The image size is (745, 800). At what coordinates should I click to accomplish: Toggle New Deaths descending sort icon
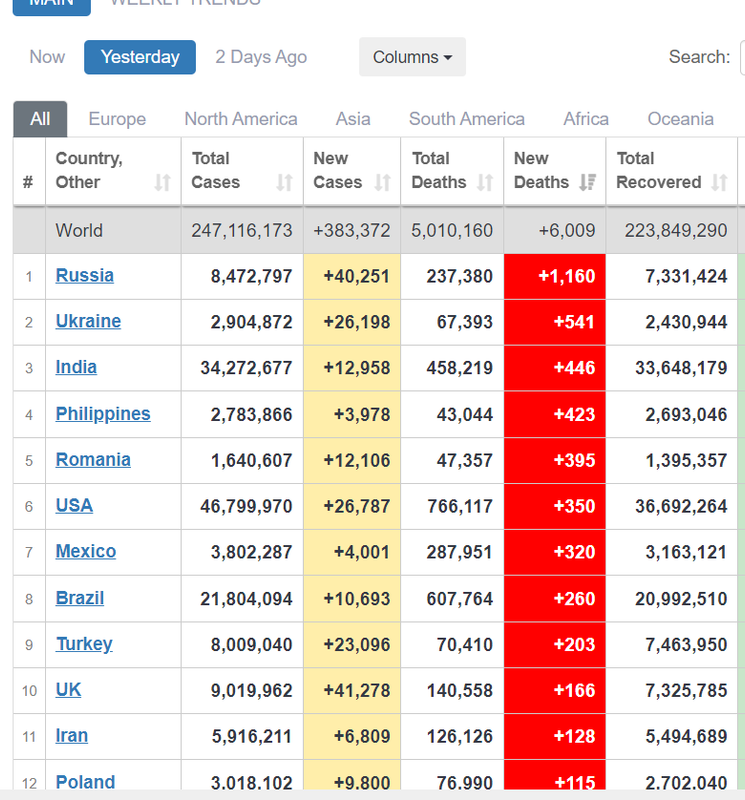point(587,182)
